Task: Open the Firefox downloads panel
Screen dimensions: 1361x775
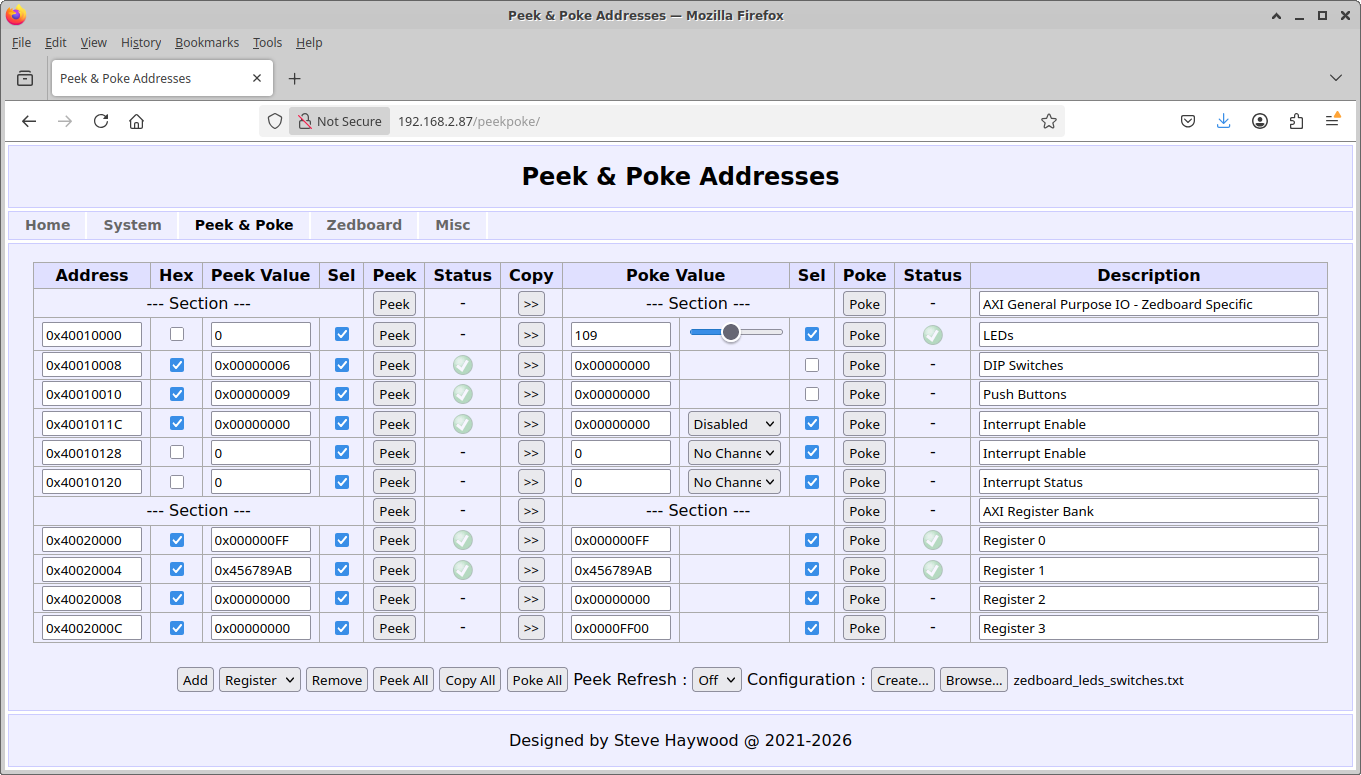Action: pos(1223,121)
